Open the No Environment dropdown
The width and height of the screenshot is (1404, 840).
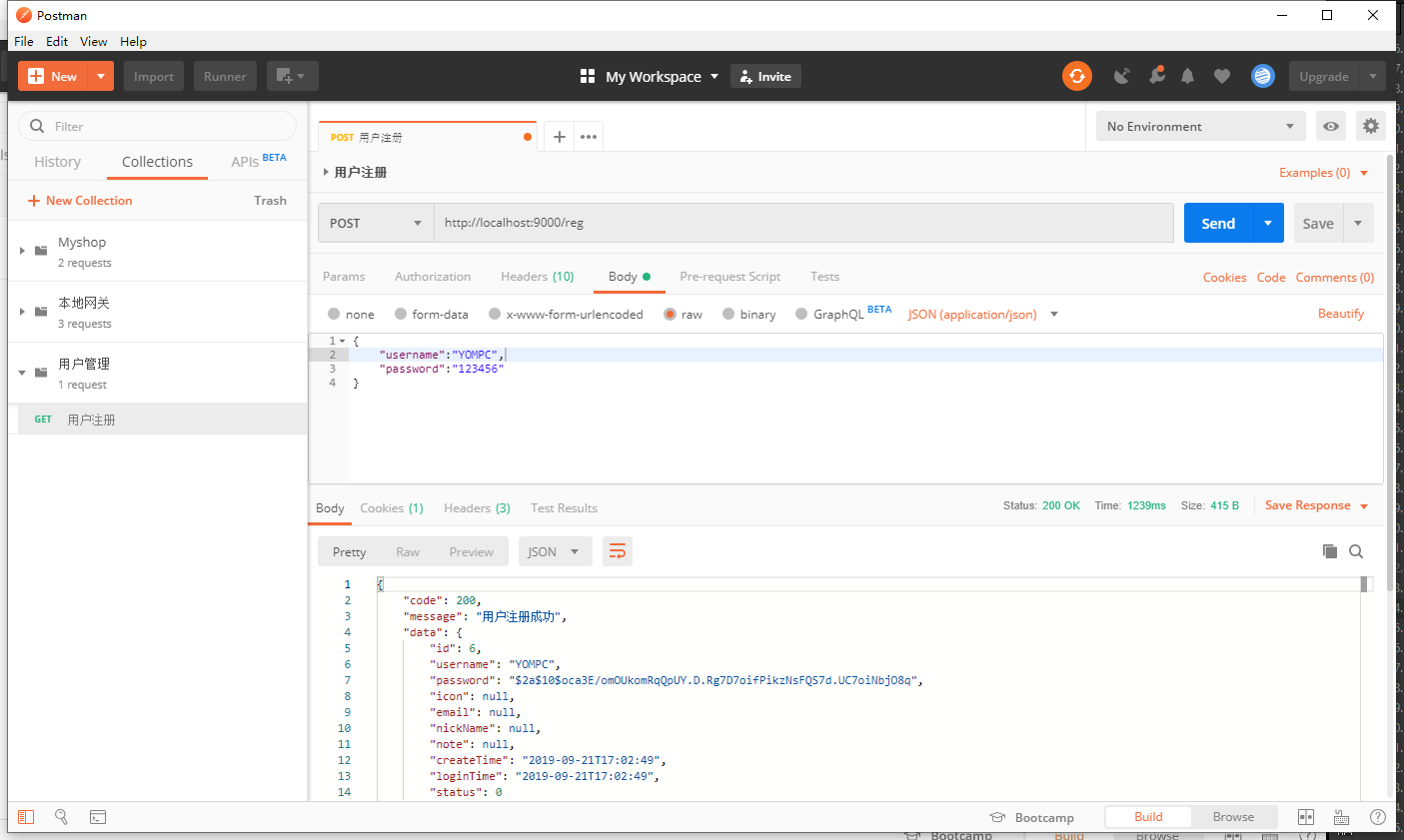click(1199, 127)
